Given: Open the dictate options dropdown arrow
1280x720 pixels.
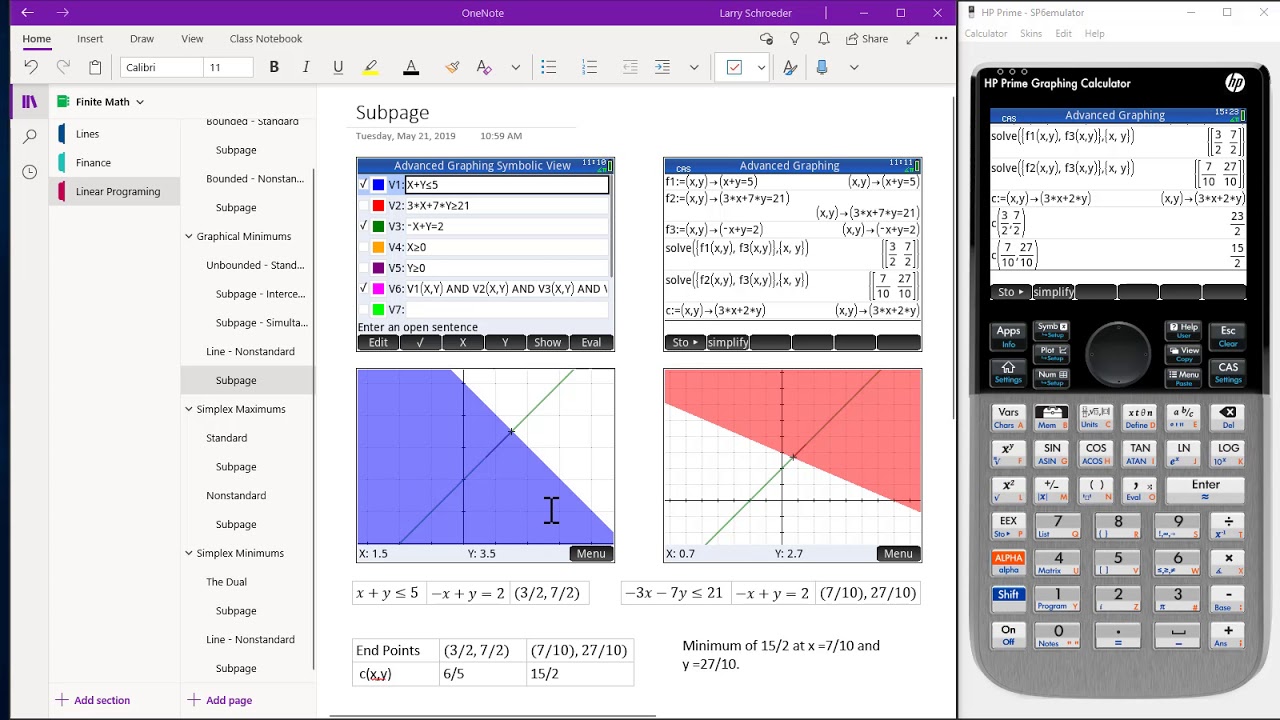Looking at the screenshot, I should [854, 67].
